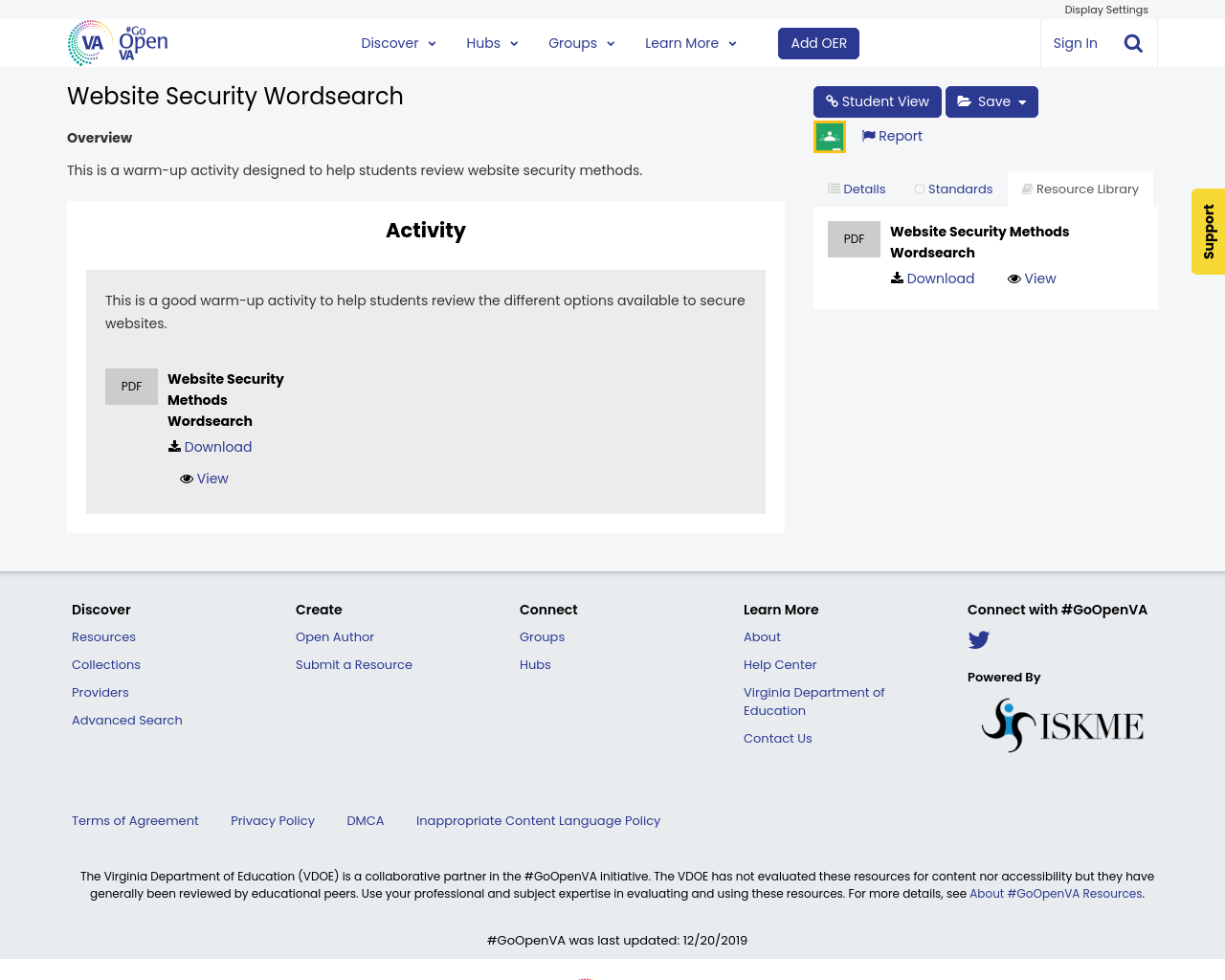
Task: Select the Resource Library tab
Action: tap(1080, 188)
